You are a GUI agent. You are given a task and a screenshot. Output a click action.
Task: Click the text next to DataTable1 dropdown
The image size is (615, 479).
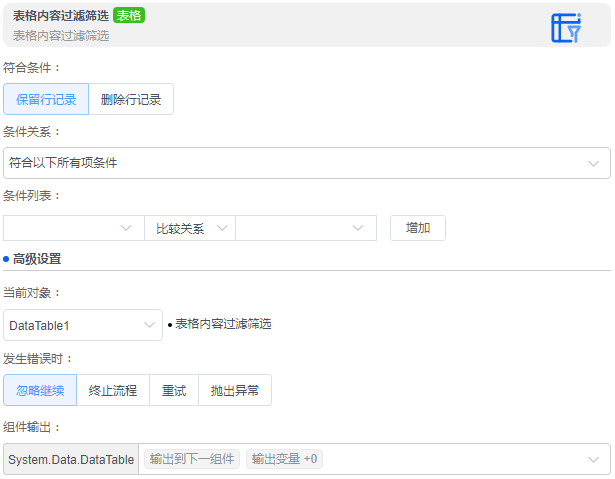(223, 324)
